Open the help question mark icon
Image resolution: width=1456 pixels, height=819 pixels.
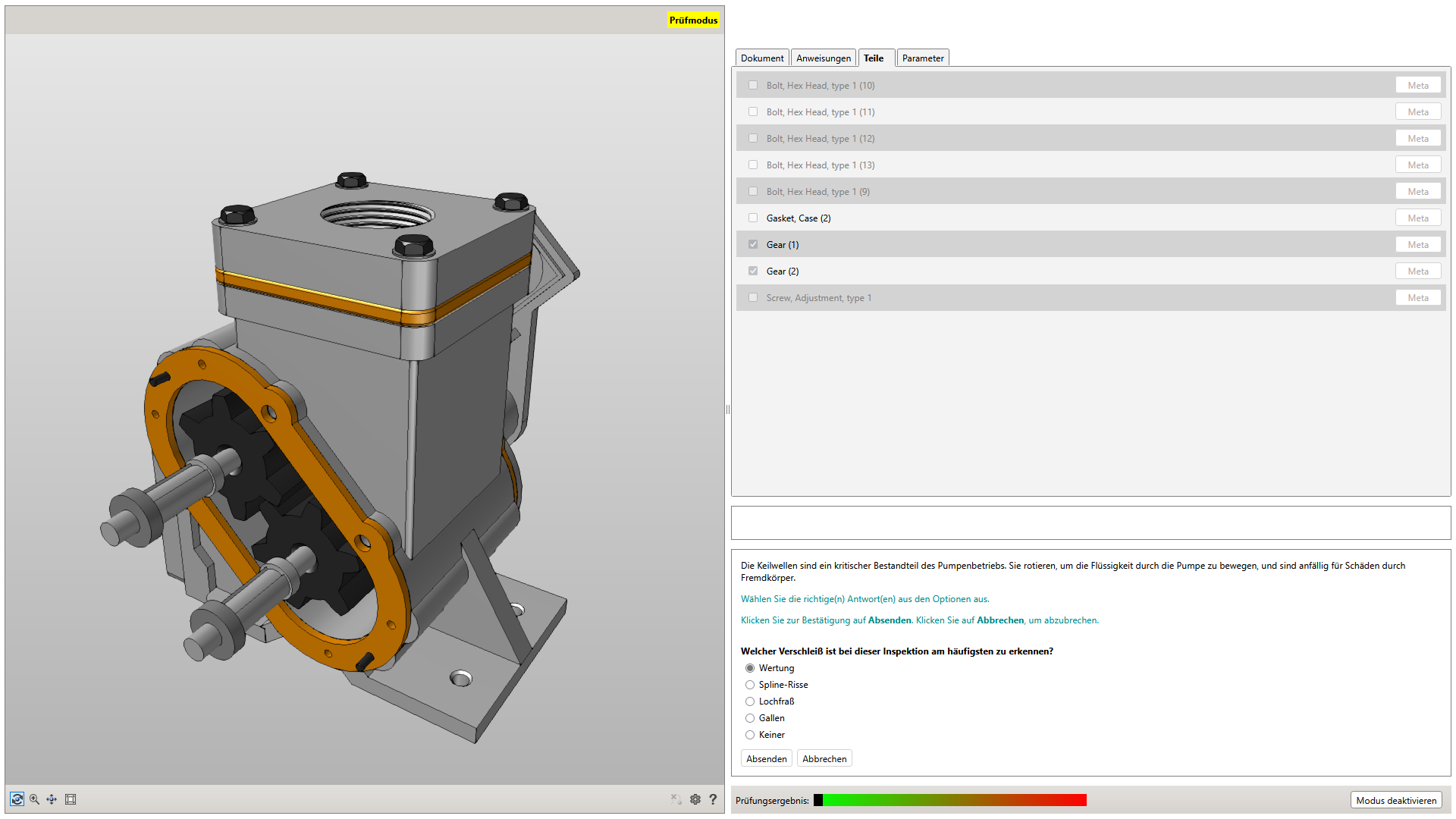[x=713, y=799]
